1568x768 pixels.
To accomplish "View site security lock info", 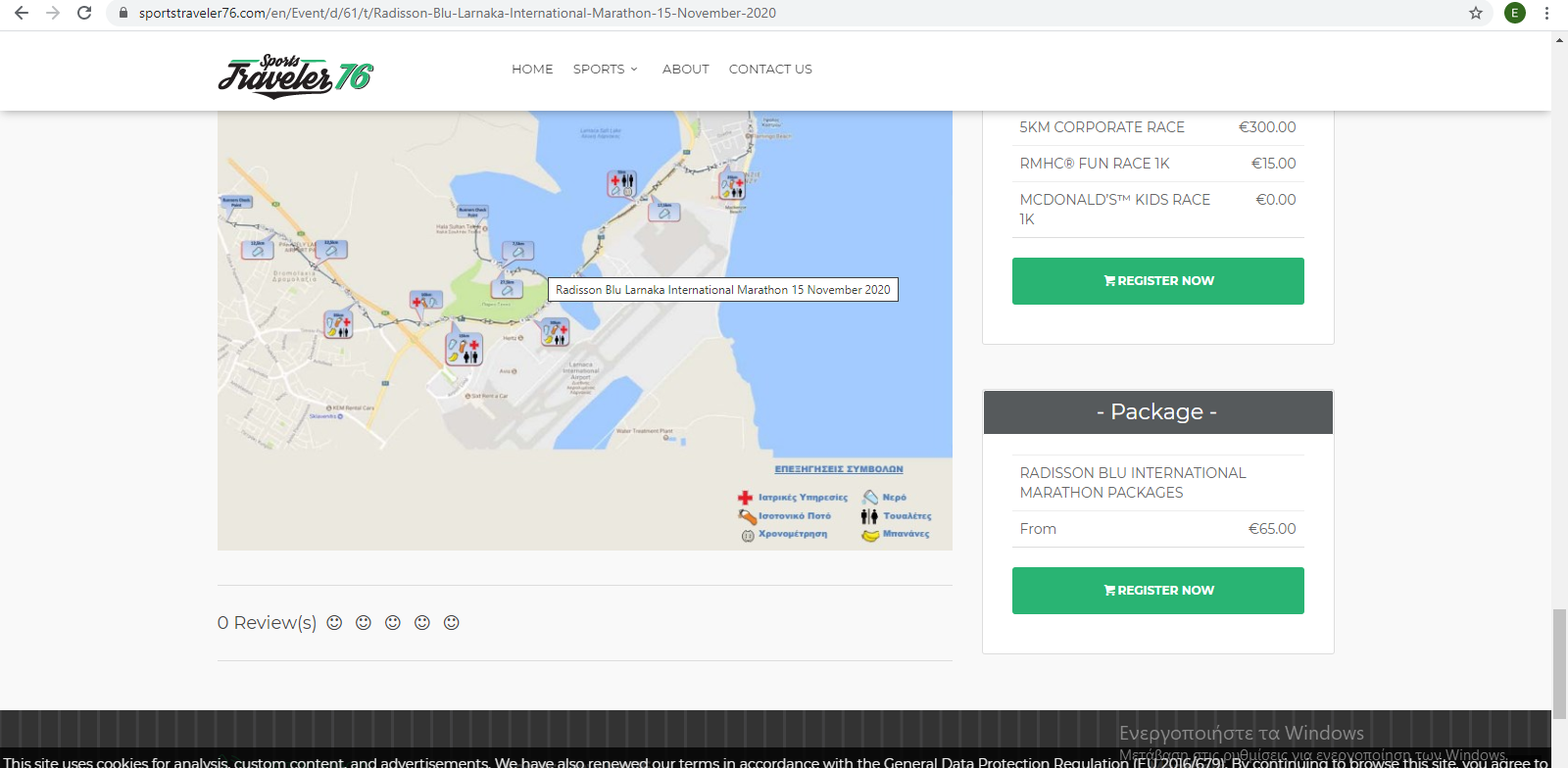I will (x=123, y=13).
